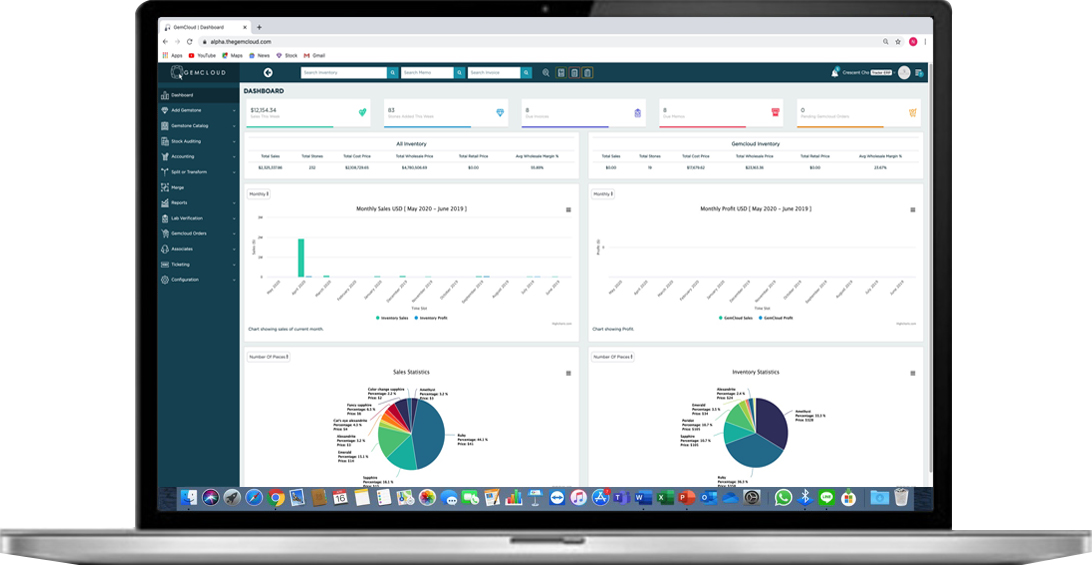The height and width of the screenshot is (565, 1092).
Task: Click into the Search Memo field
Action: pos(428,73)
